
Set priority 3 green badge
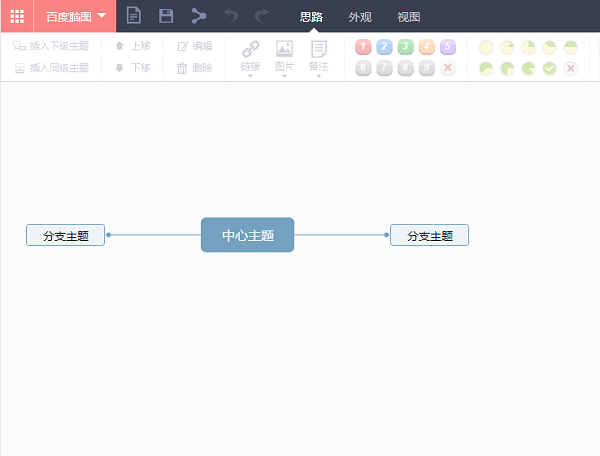click(406, 47)
